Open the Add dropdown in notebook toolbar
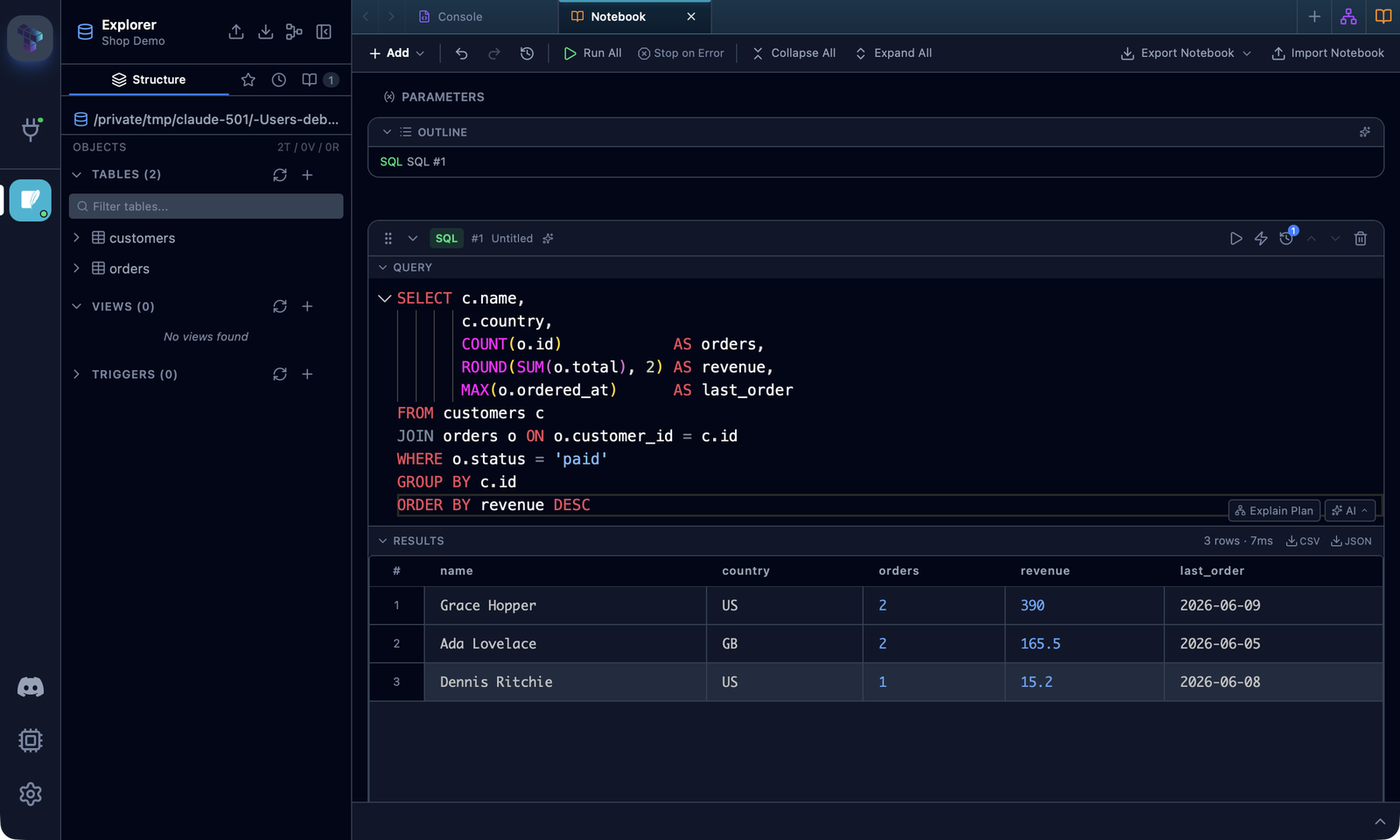This screenshot has height=840, width=1400. coord(396,53)
